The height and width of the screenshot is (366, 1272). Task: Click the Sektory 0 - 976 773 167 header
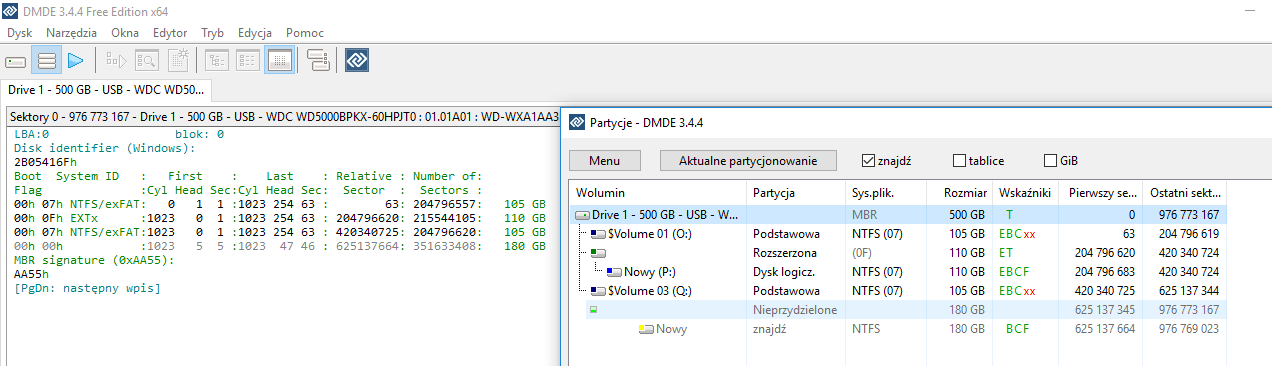tap(282, 116)
